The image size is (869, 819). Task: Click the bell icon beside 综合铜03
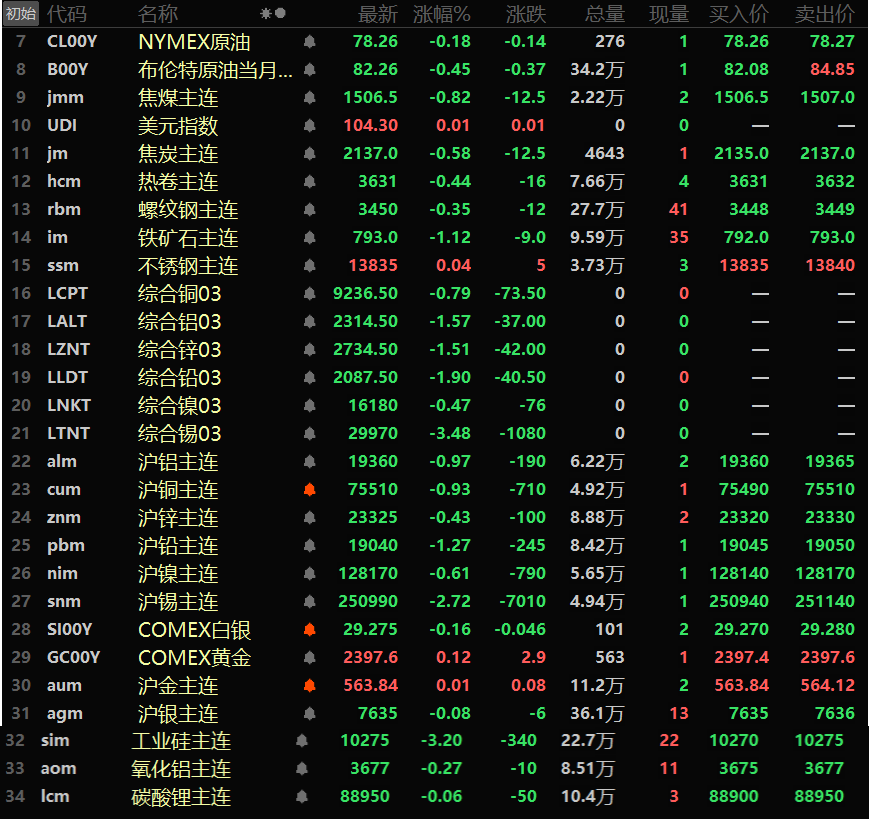(309, 294)
